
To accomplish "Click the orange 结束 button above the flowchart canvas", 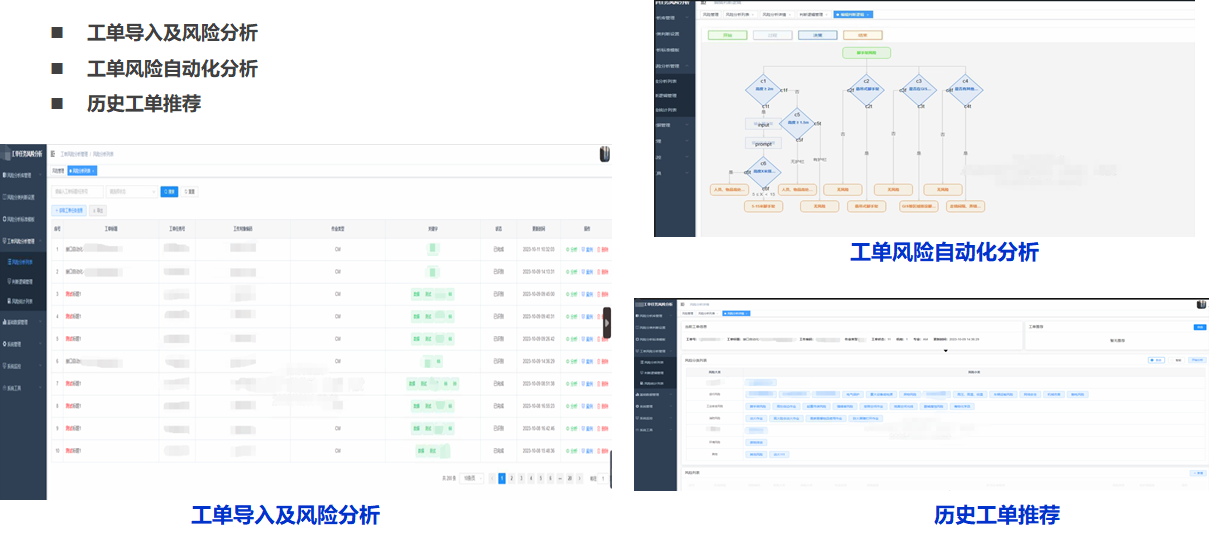I will [x=862, y=35].
